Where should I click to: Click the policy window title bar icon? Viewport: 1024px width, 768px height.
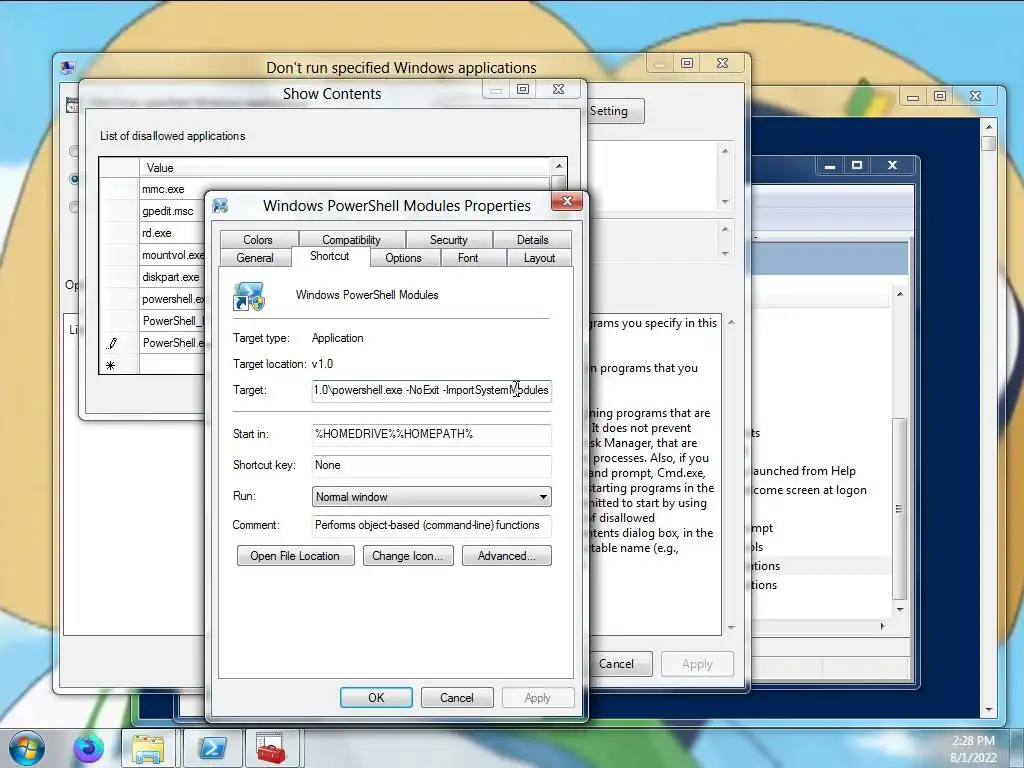click(67, 67)
